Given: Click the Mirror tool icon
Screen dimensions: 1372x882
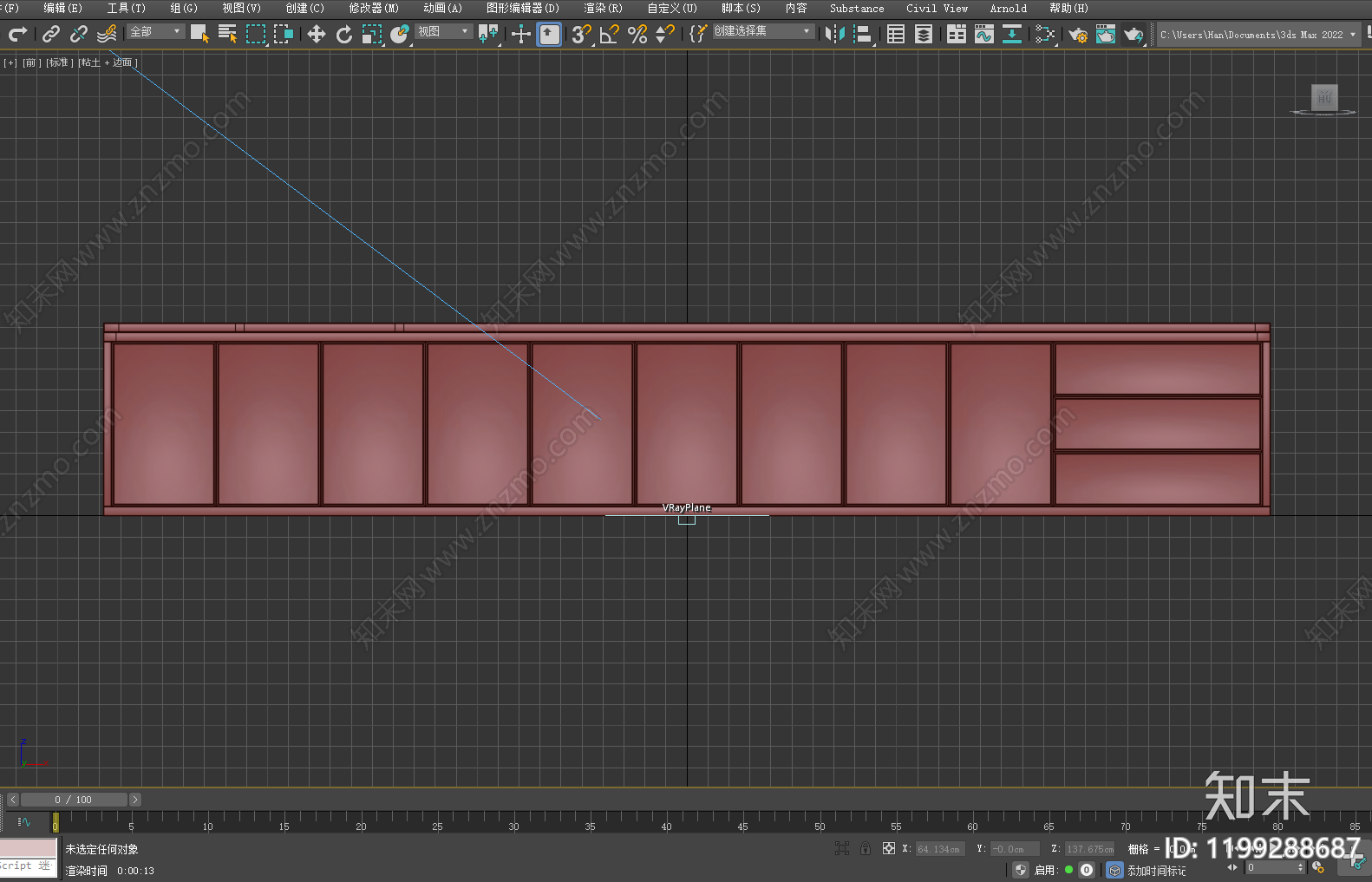Looking at the screenshot, I should pos(835,34).
